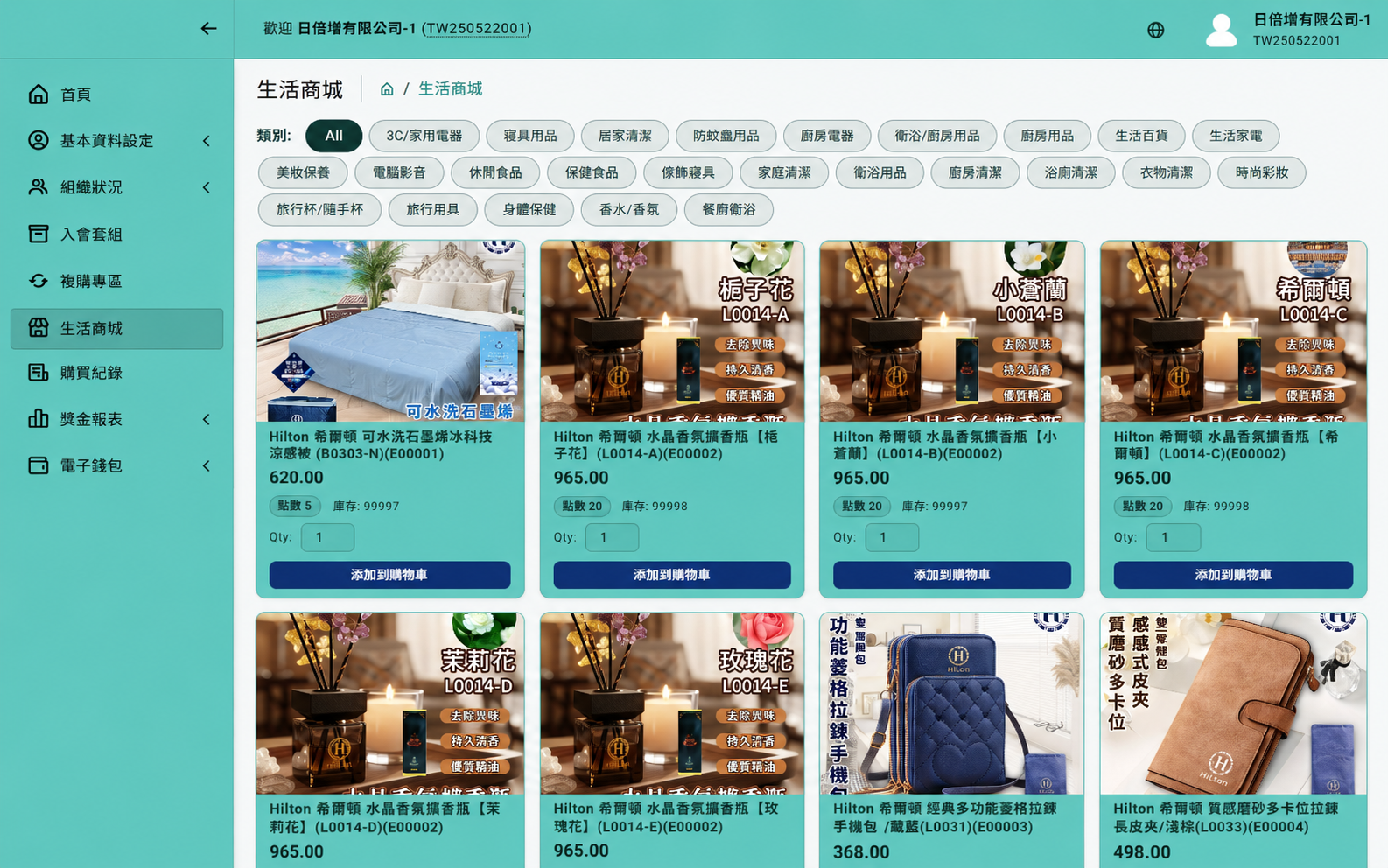
Task: Open the user avatar profile icon
Action: click(1221, 31)
